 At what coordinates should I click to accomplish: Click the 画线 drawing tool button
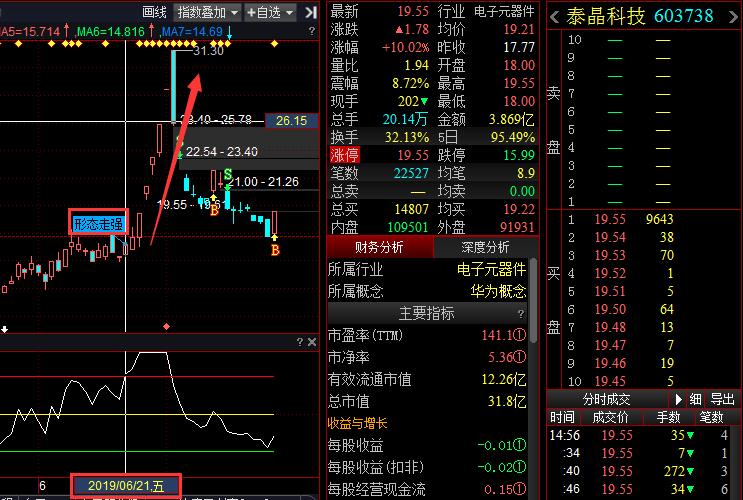(x=154, y=12)
